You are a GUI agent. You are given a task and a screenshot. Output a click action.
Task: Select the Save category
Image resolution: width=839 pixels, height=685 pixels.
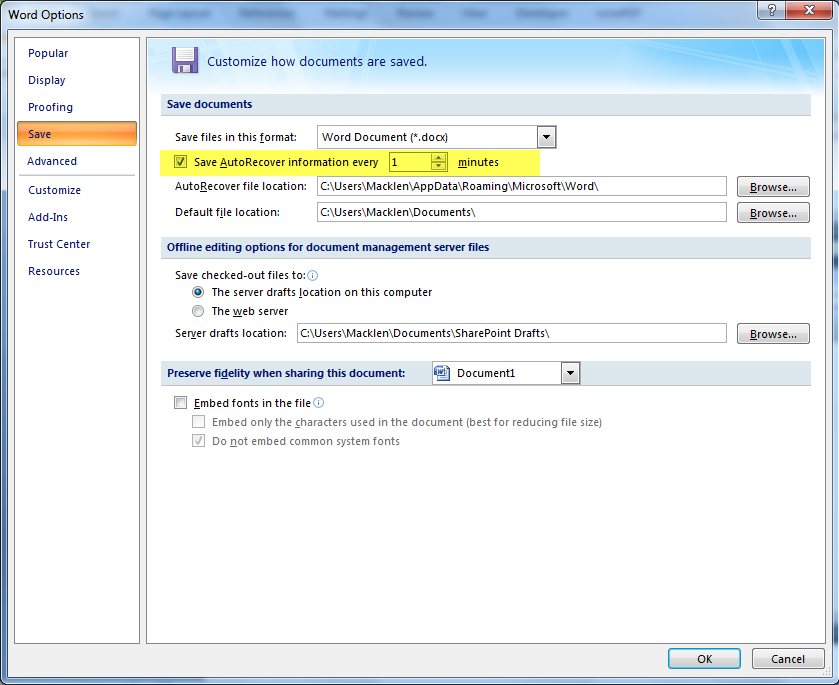pyautogui.click(x=77, y=134)
